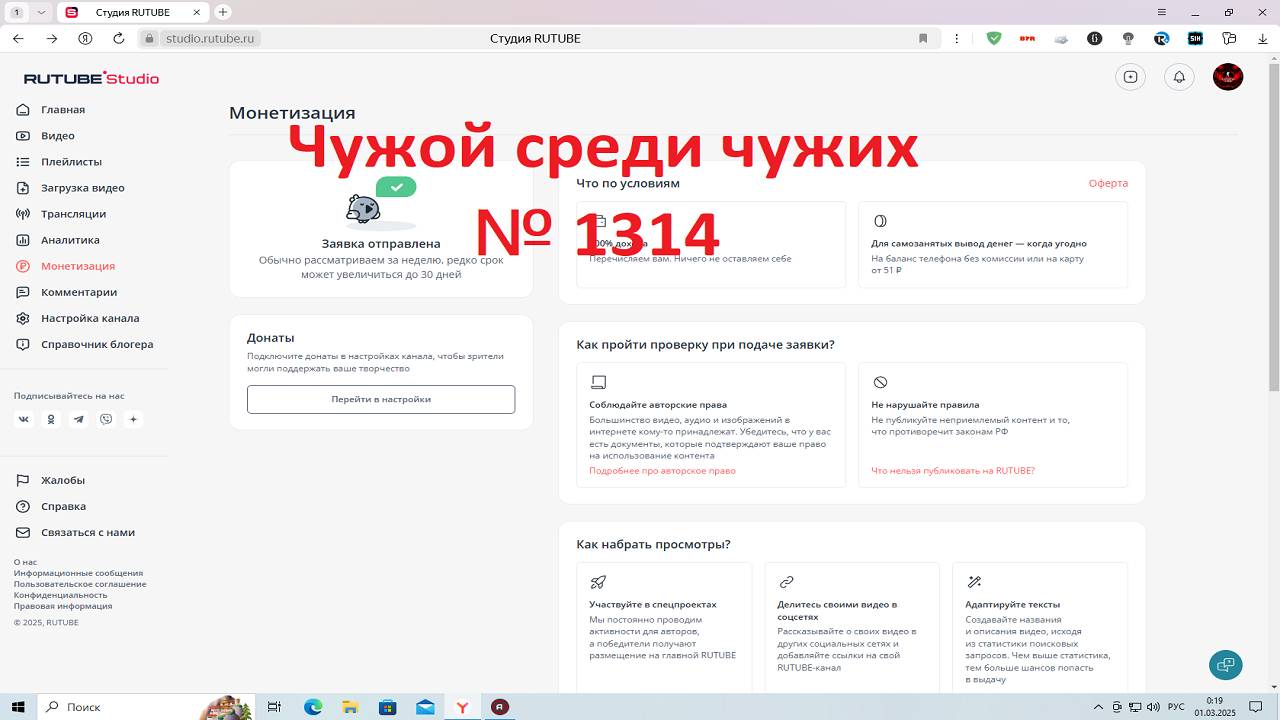Image resolution: width=1280 pixels, height=720 pixels.
Task: Click the studio.rutube.ru address field
Action: (210, 38)
